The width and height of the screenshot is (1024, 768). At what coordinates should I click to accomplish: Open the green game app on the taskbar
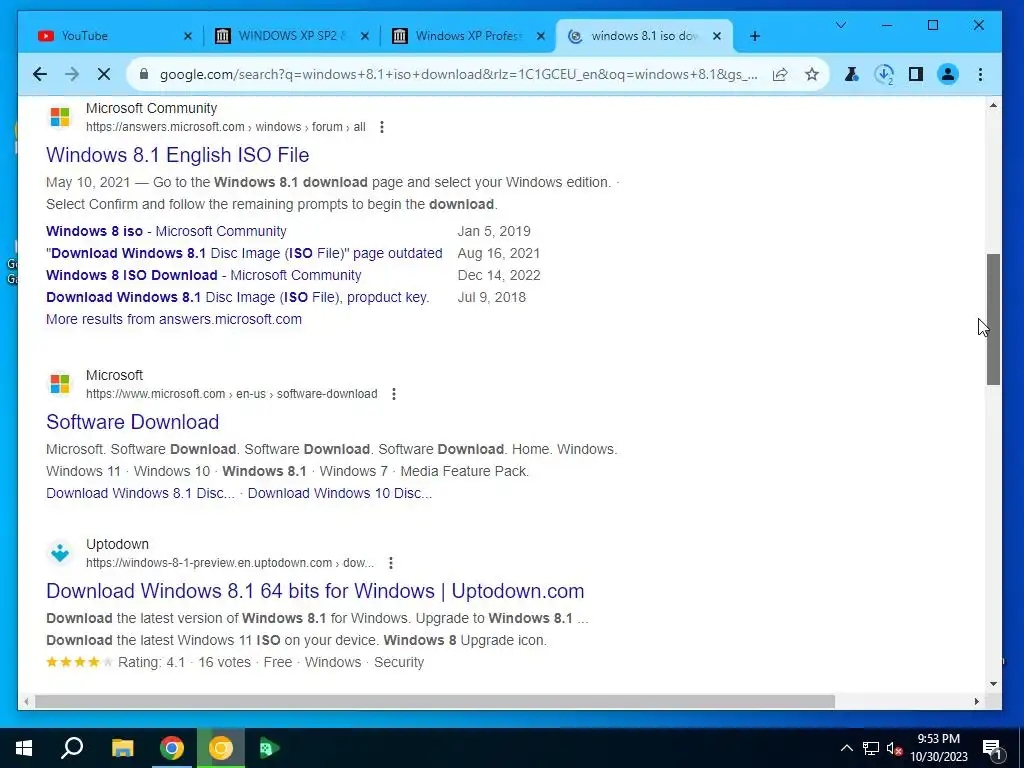click(x=269, y=748)
